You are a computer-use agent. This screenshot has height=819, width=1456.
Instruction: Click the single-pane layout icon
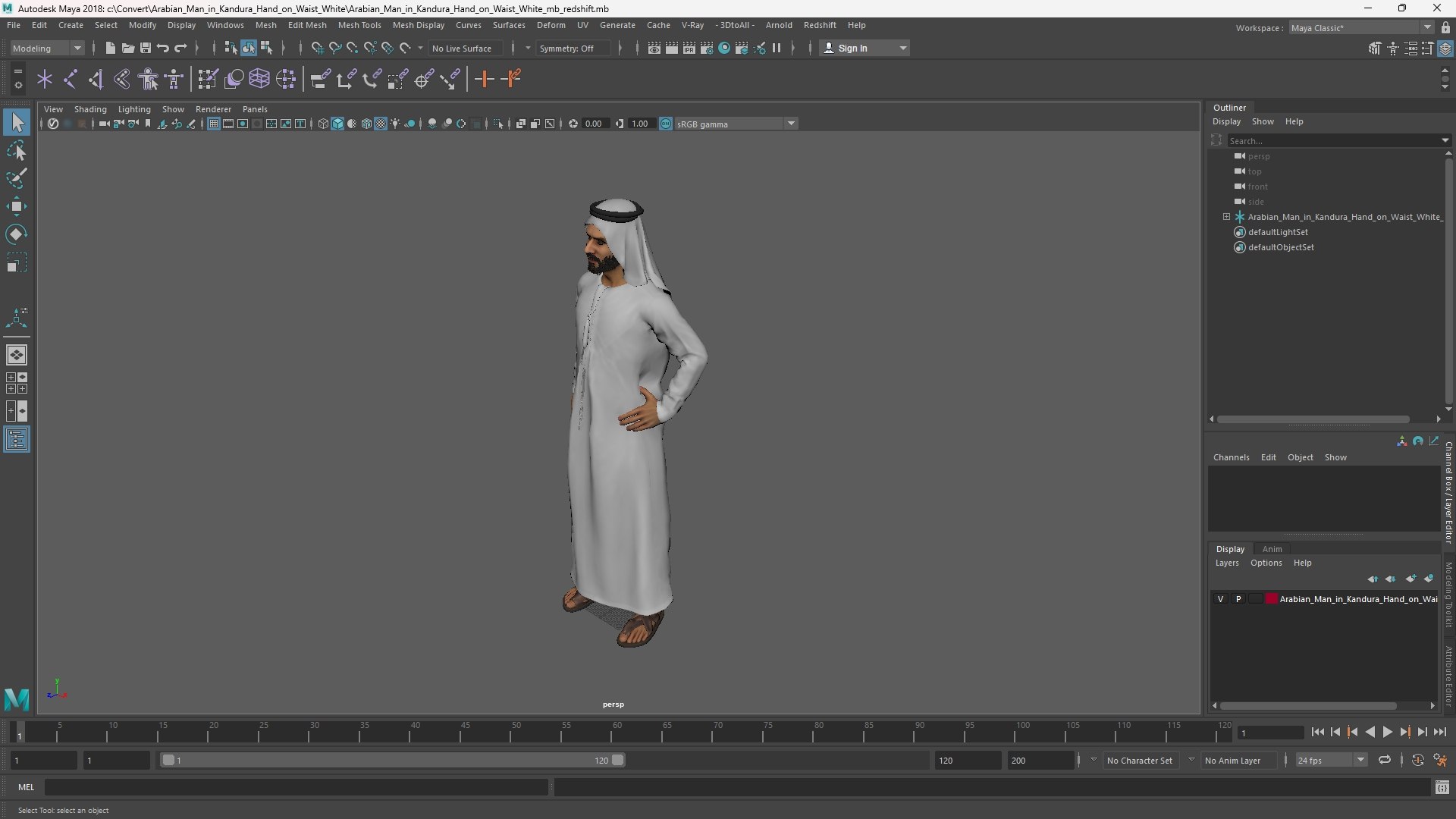point(17,354)
